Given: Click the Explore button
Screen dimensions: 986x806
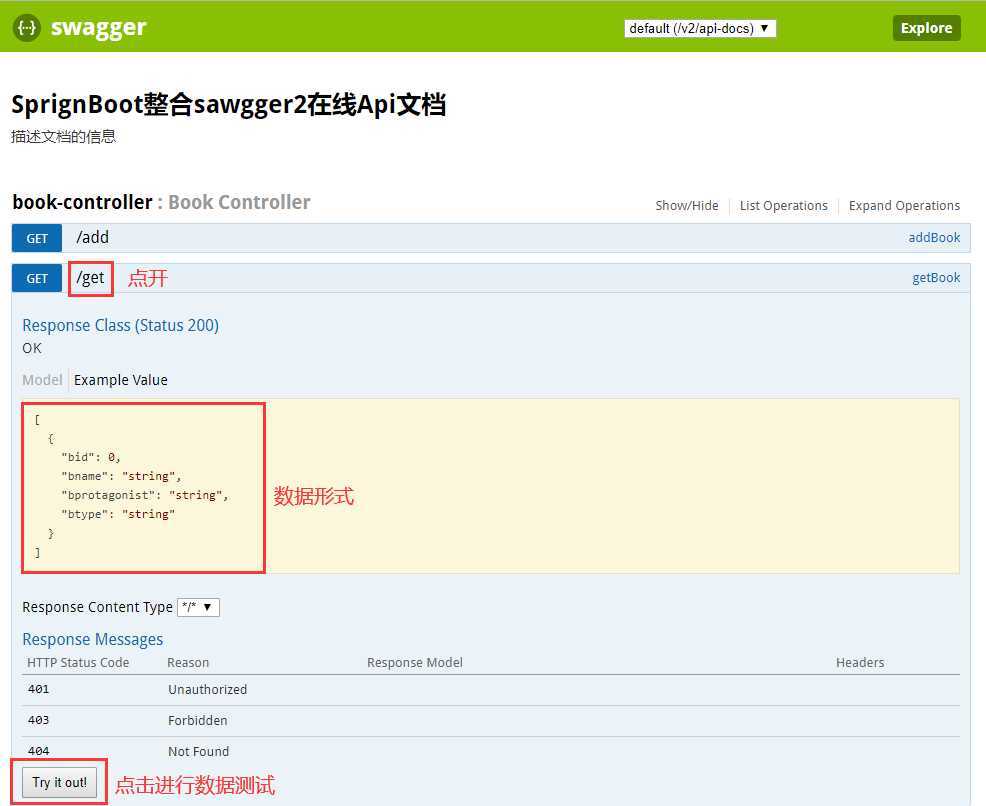Looking at the screenshot, I should point(926,28).
